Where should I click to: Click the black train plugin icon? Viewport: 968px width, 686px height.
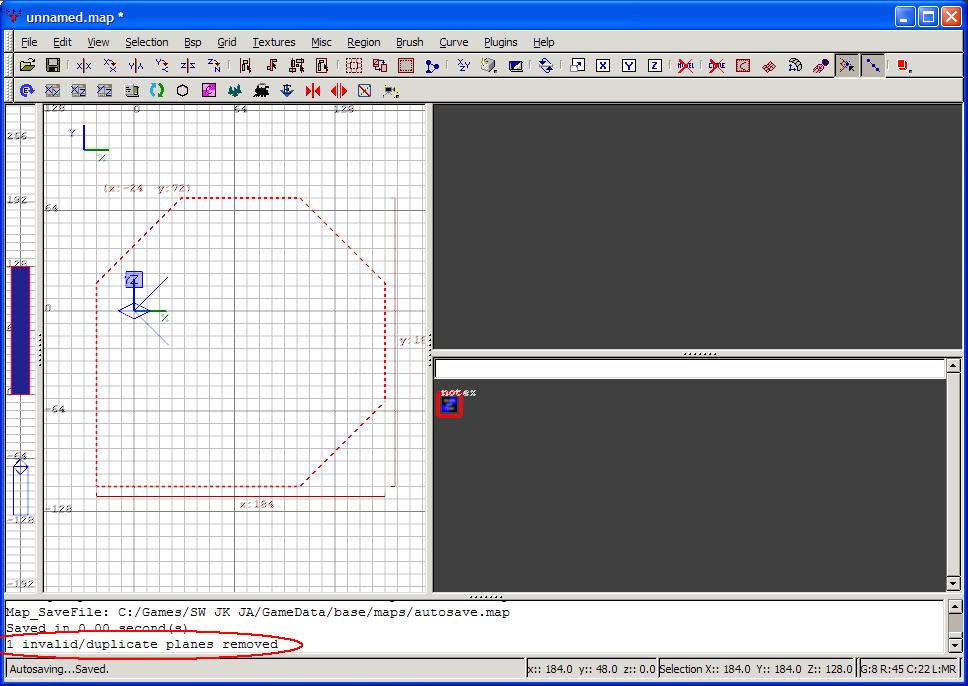pyautogui.click(x=261, y=91)
